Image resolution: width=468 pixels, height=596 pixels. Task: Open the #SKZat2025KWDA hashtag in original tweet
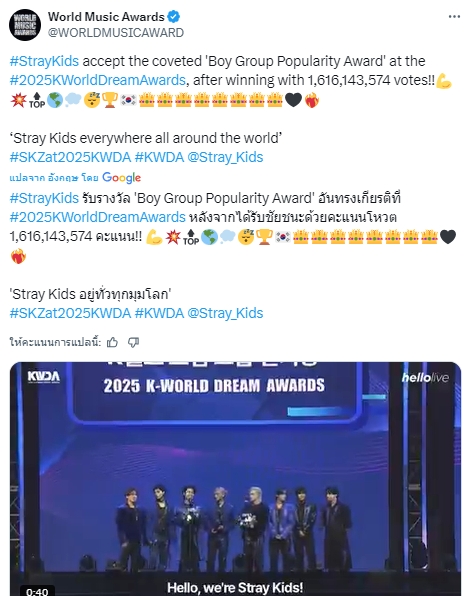coord(70,157)
